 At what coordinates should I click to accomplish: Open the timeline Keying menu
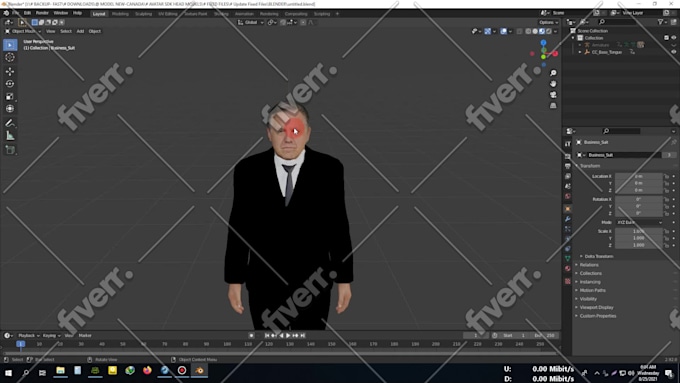tap(51, 335)
